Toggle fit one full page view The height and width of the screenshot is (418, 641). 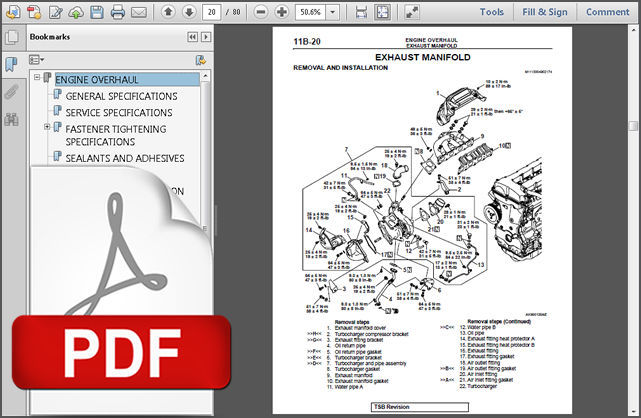(x=383, y=12)
